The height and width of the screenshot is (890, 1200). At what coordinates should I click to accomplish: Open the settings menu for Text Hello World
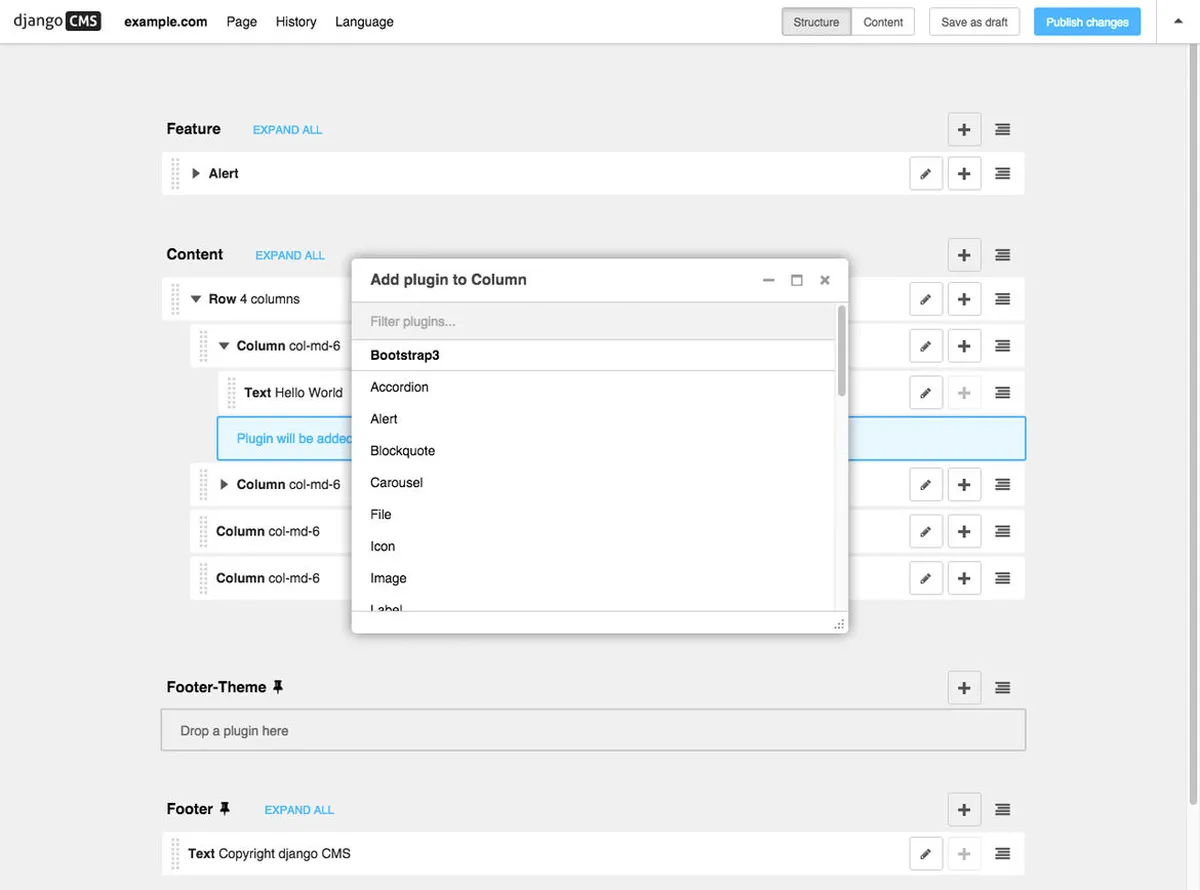pyautogui.click(x=1002, y=393)
